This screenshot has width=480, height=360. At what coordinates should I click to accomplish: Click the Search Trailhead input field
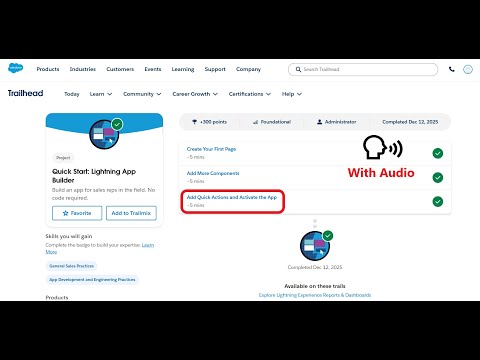pyautogui.click(x=363, y=69)
